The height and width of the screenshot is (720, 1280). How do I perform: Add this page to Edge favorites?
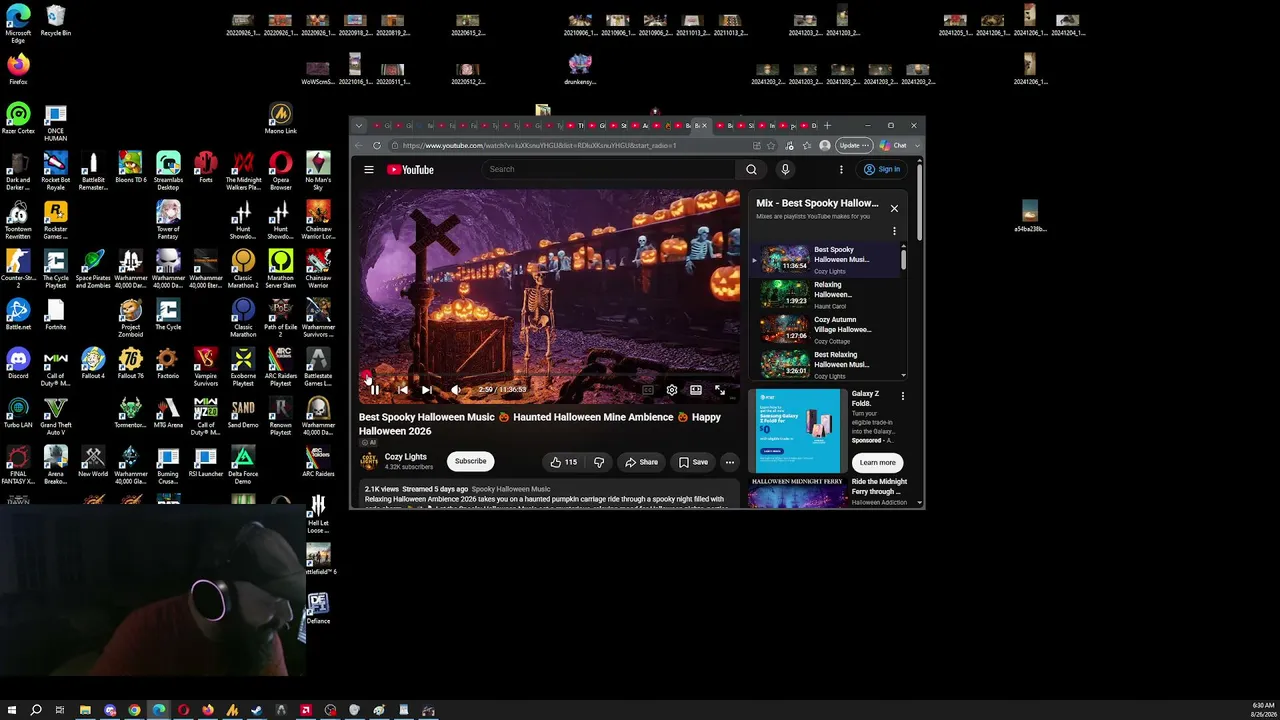tap(771, 145)
